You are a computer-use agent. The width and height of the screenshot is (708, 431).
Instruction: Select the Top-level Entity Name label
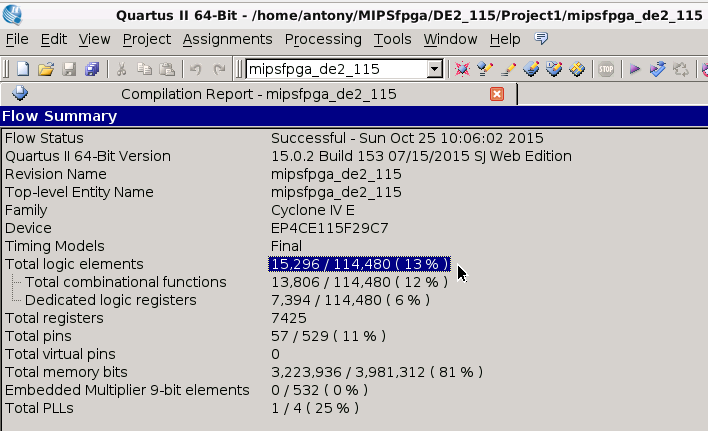coord(79,192)
